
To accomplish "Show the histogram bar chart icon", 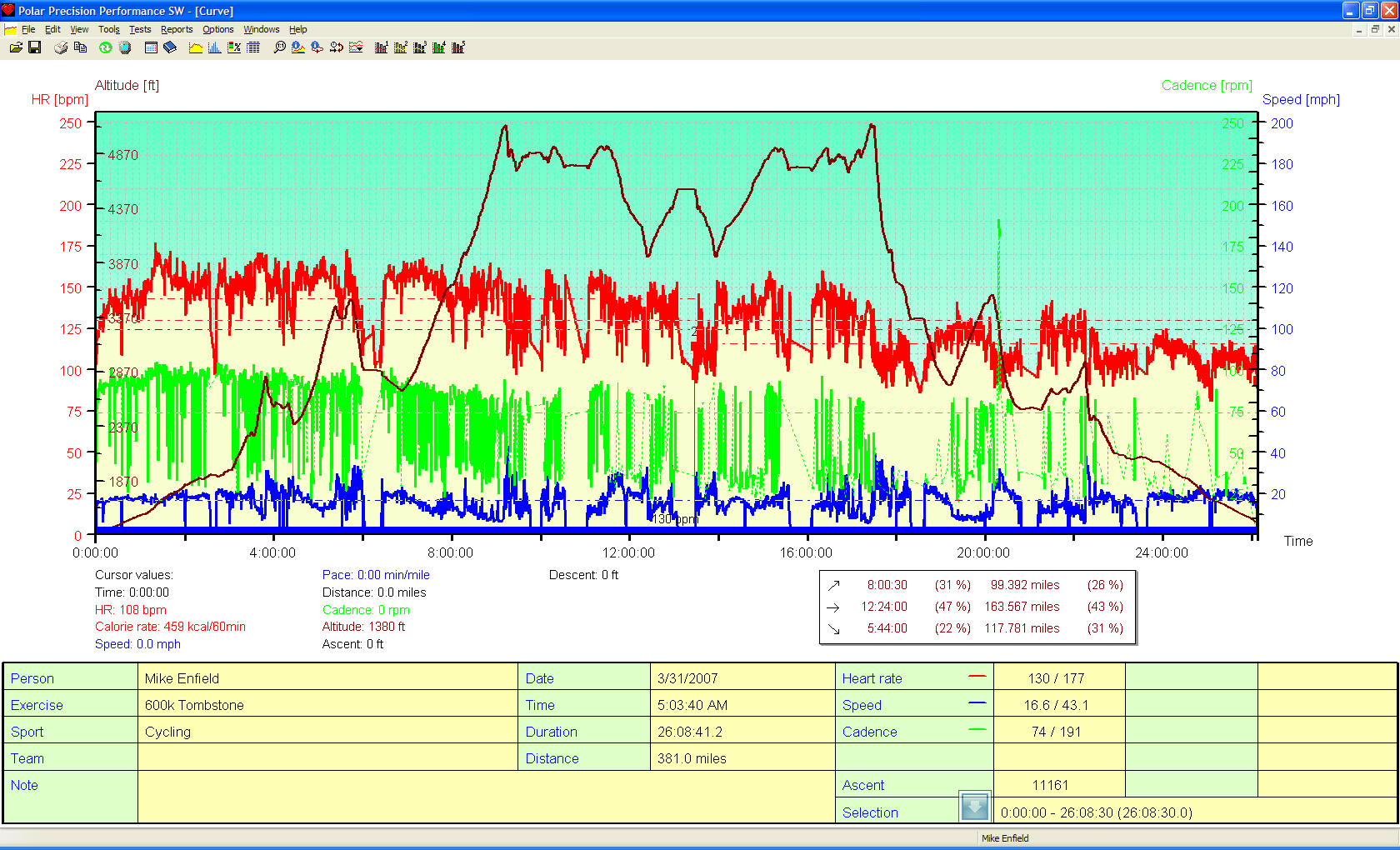I will [x=214, y=47].
